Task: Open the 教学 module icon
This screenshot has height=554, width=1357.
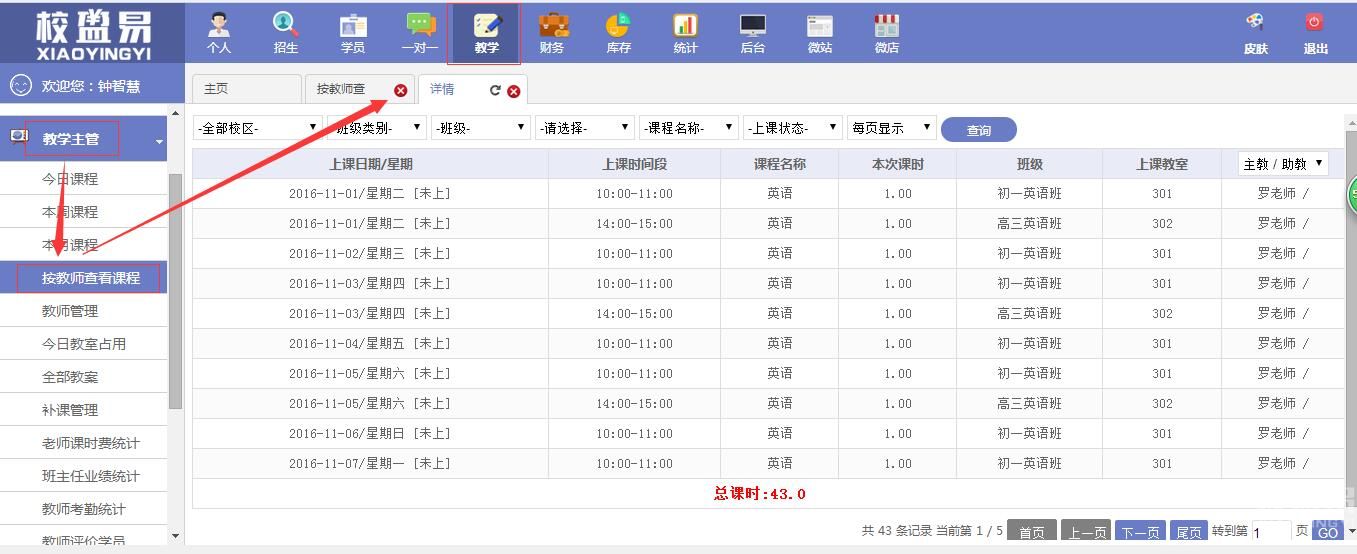Action: click(487, 33)
